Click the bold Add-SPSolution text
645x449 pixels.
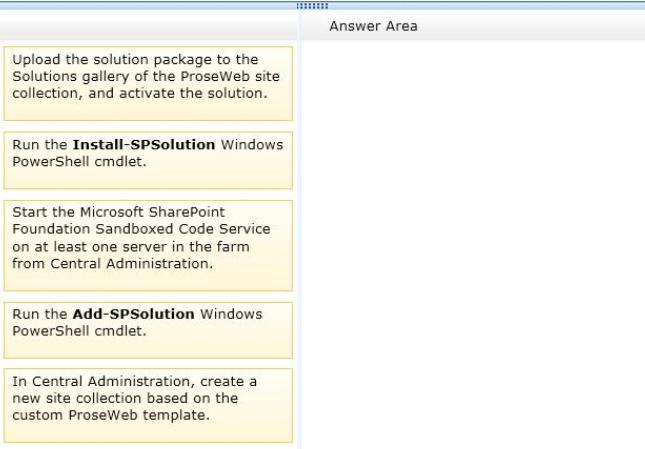click(133, 314)
